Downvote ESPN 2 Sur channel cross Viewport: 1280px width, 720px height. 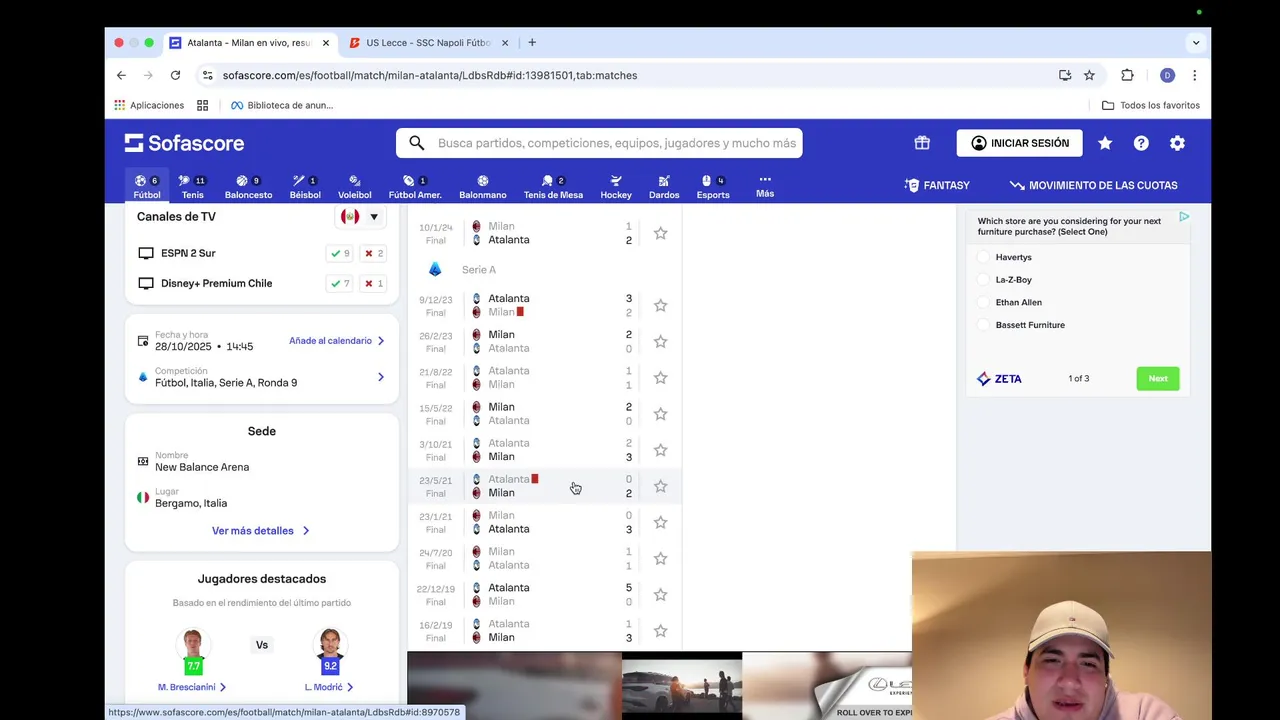[374, 253]
